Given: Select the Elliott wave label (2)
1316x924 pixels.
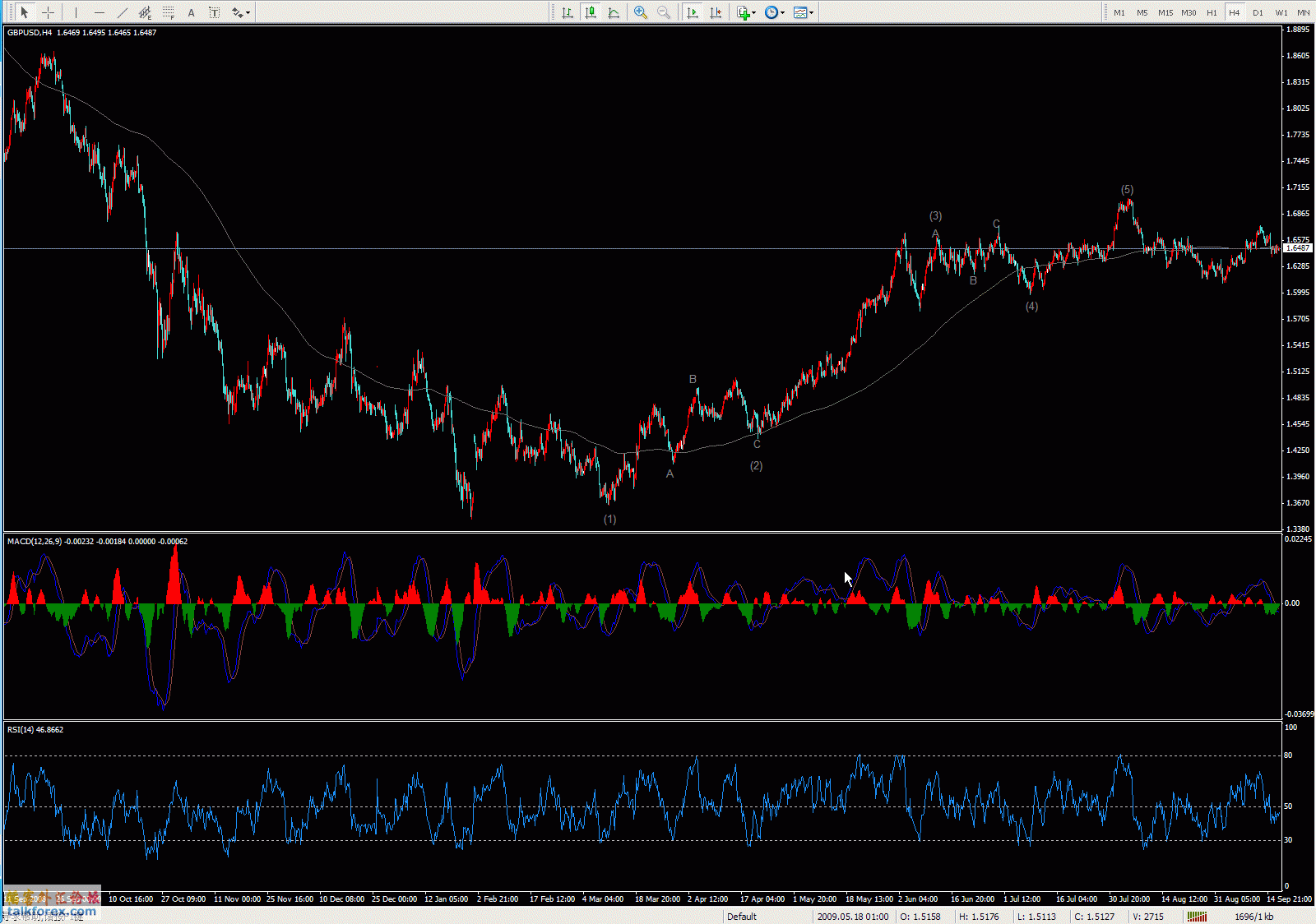Looking at the screenshot, I should click(x=756, y=466).
